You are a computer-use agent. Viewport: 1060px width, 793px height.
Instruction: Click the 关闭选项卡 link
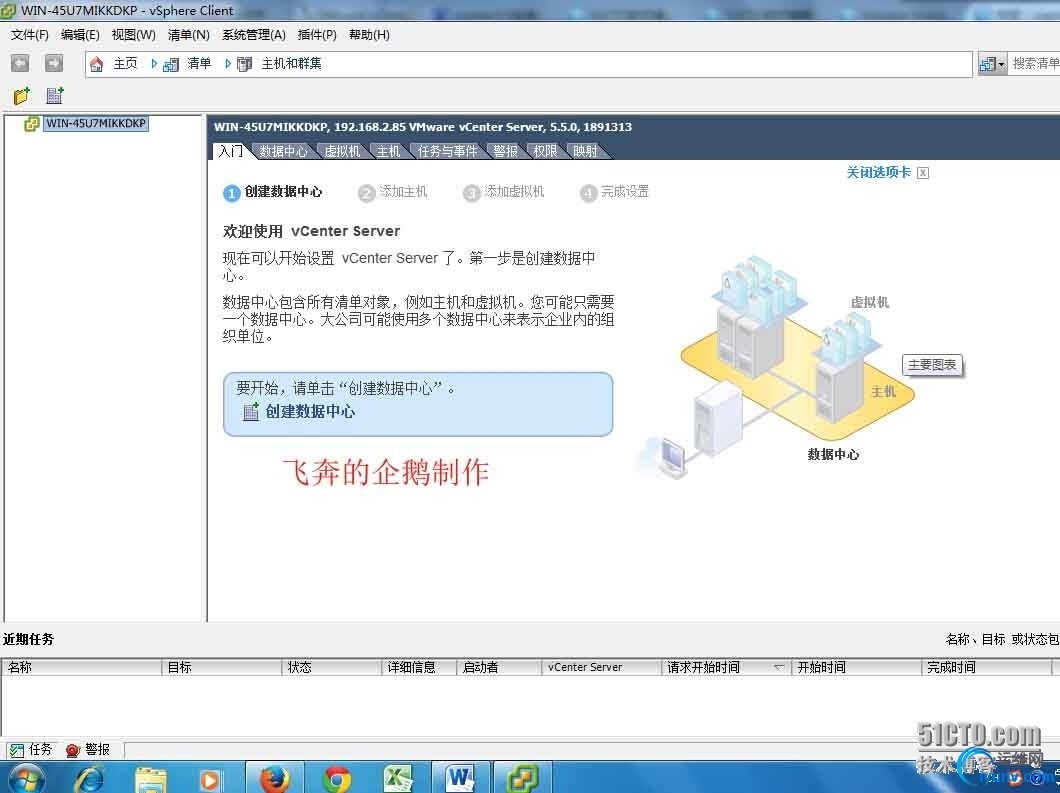tap(879, 172)
